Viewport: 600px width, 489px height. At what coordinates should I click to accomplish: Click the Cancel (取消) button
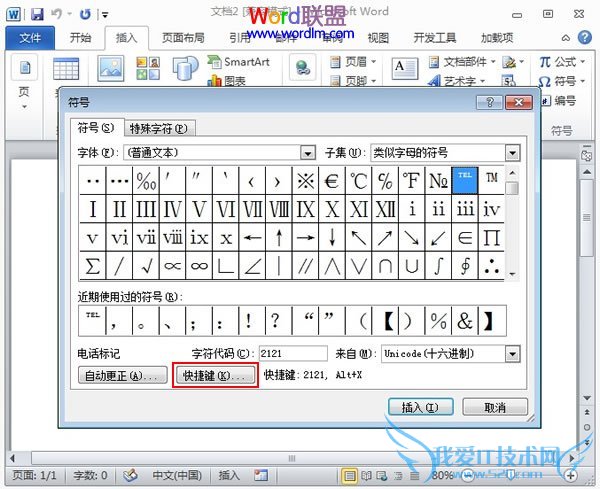point(495,407)
